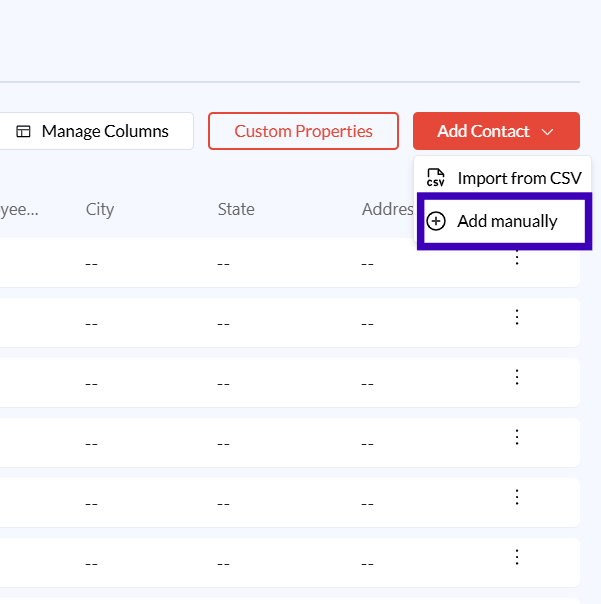The image size is (601, 604).
Task: Sort by the City column header
Action: tap(100, 209)
